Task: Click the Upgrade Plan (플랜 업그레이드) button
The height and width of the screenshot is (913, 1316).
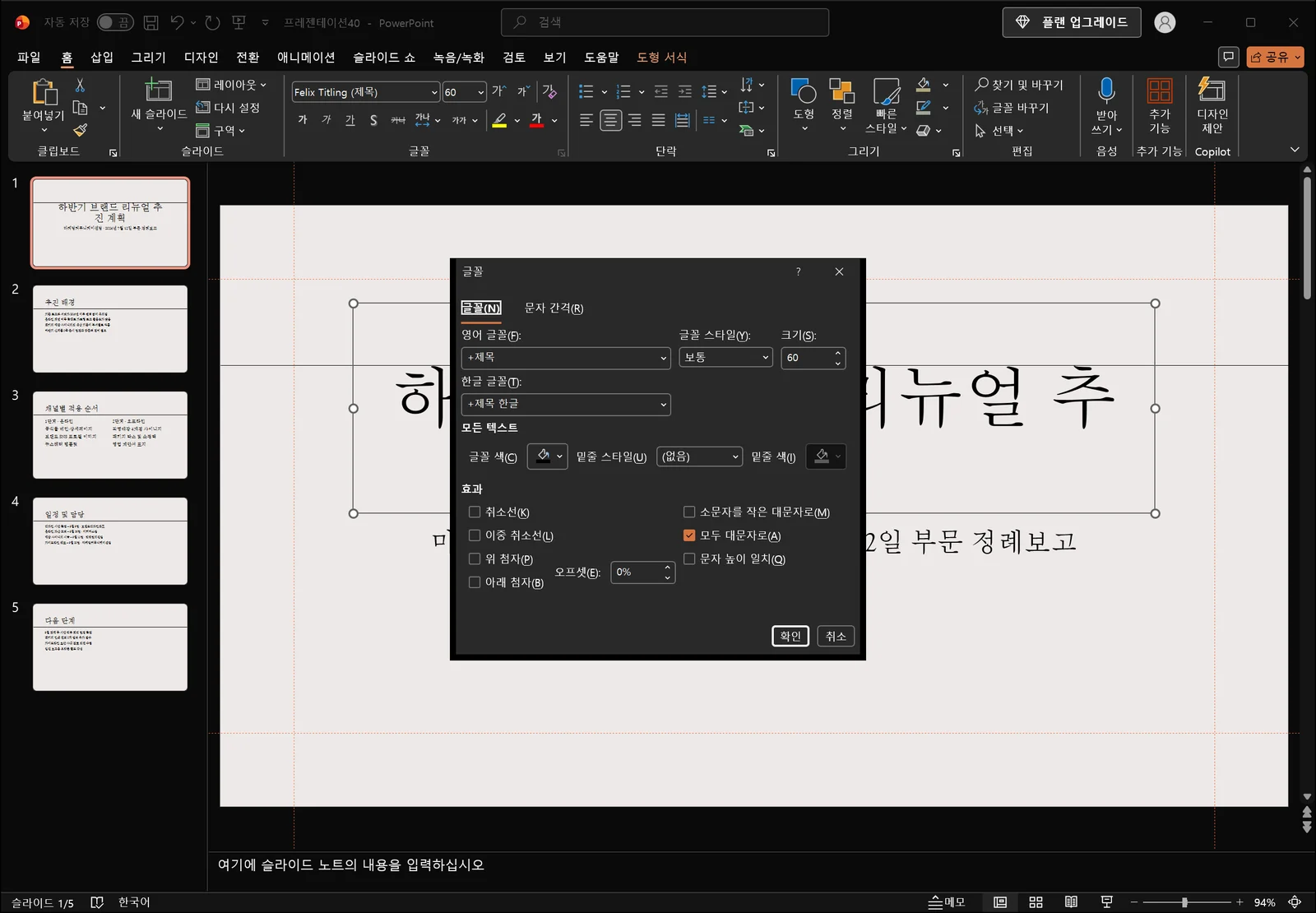Action: [1072, 22]
